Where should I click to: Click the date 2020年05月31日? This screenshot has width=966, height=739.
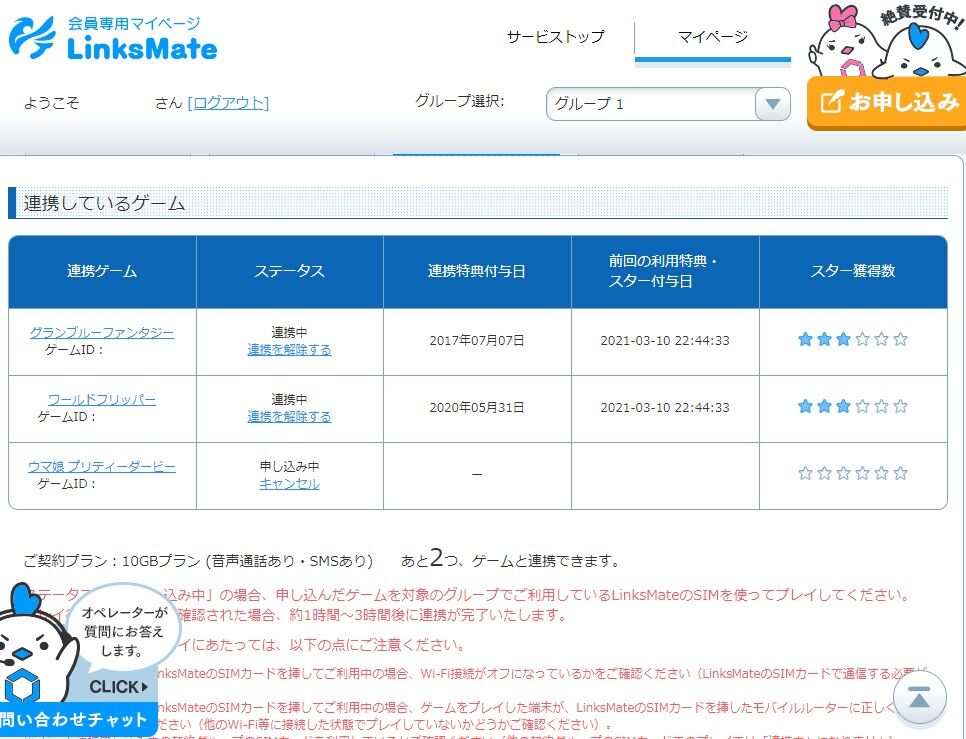(x=477, y=408)
